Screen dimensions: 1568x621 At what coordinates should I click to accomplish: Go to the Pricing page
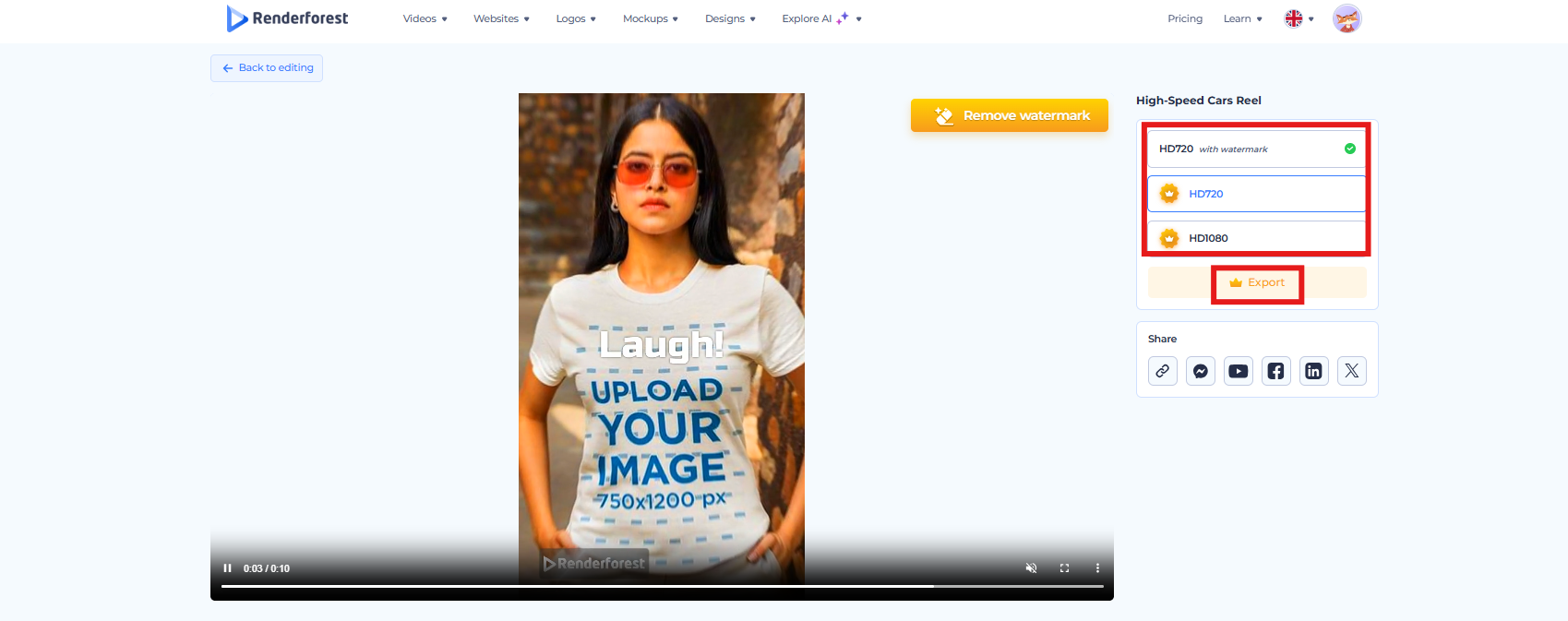pyautogui.click(x=1185, y=18)
